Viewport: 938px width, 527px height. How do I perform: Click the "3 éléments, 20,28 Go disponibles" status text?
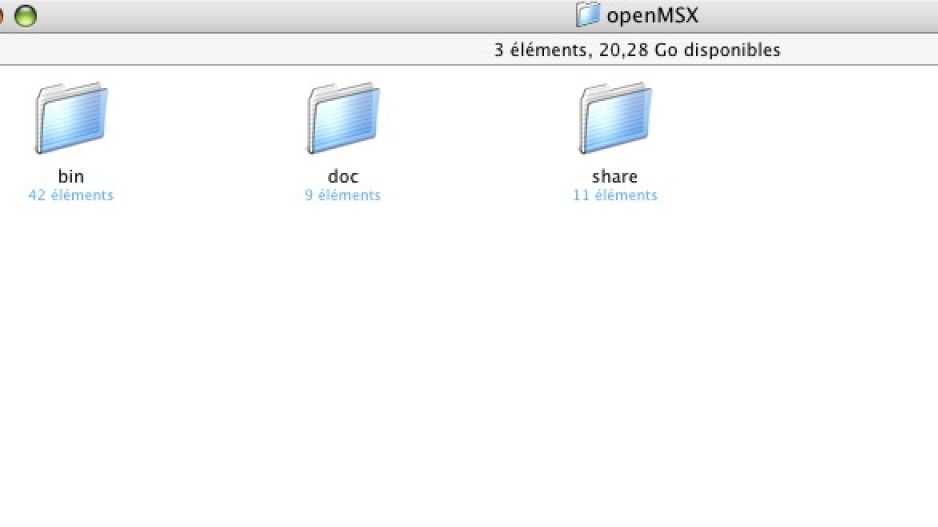point(637,50)
